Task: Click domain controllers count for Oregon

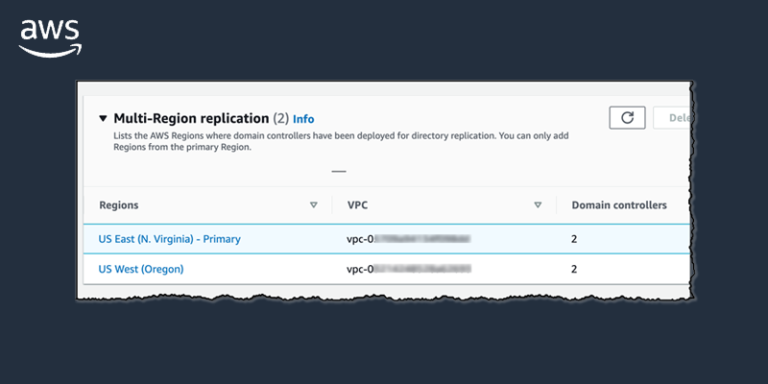Action: pos(574,269)
